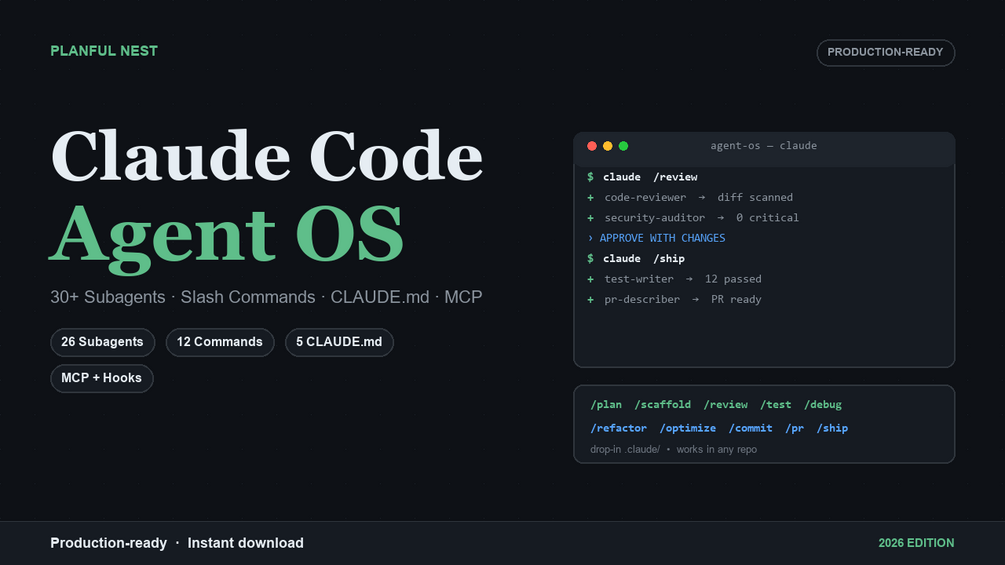Click security-auditor 0 critical line
The height and width of the screenshot is (565, 1005).
click(x=693, y=218)
